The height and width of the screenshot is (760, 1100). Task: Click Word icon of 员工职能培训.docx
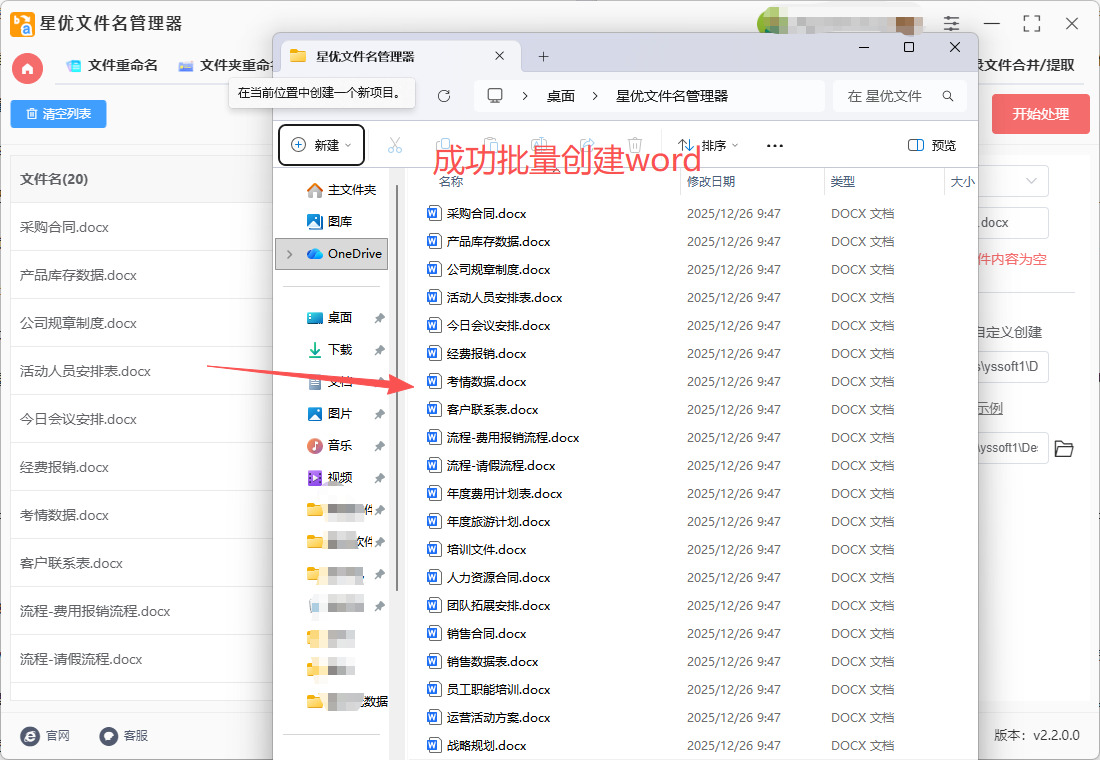[434, 689]
